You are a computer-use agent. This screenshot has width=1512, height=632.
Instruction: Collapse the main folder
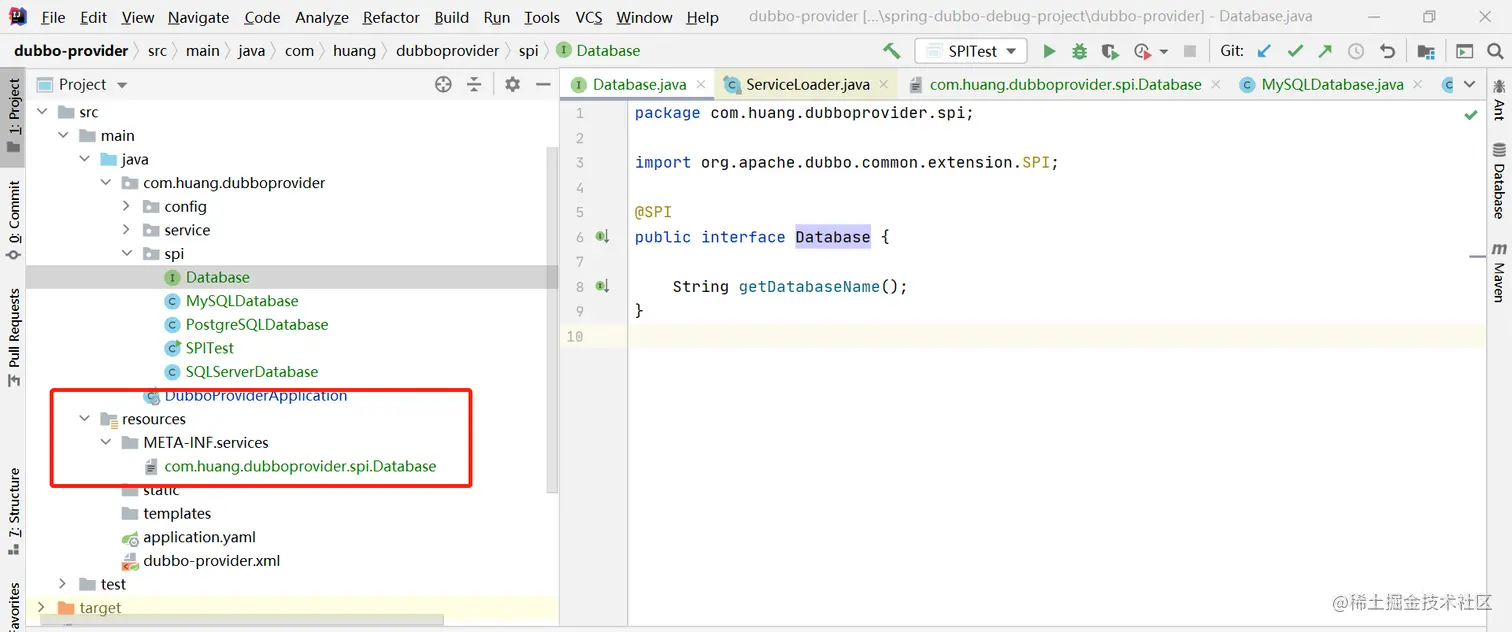coord(63,135)
